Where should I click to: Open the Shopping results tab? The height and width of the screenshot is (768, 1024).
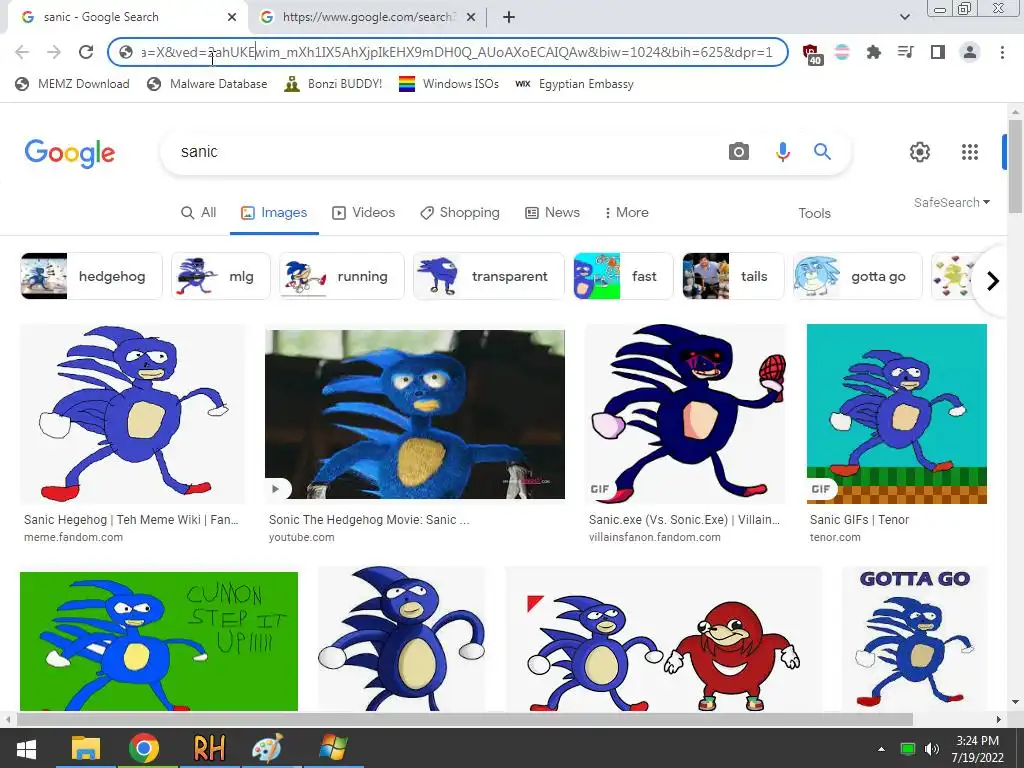coord(460,213)
